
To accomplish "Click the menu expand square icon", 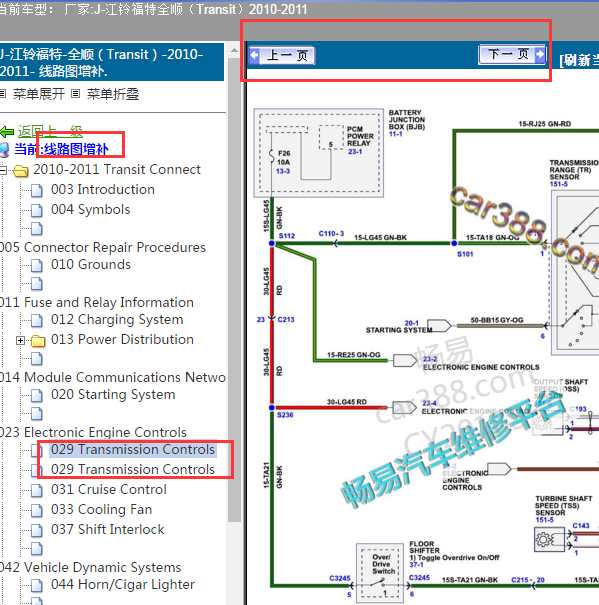I will 3,93.
